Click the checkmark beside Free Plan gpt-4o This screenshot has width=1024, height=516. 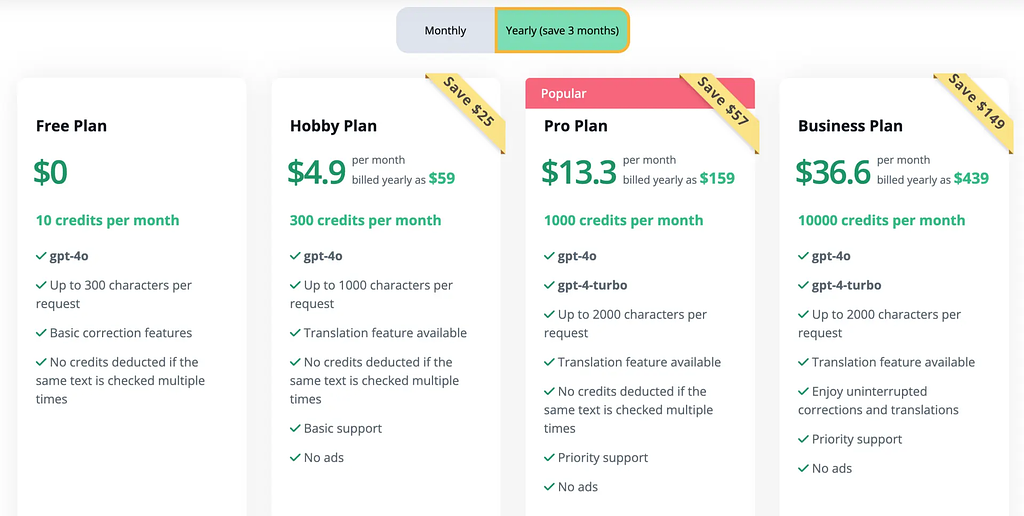click(41, 256)
